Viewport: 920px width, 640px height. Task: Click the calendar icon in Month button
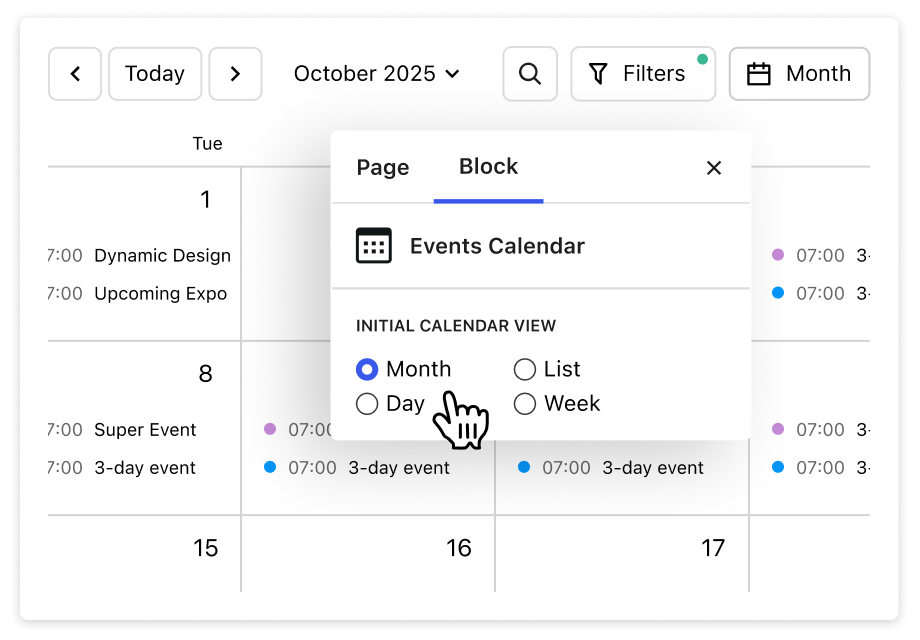(x=759, y=74)
